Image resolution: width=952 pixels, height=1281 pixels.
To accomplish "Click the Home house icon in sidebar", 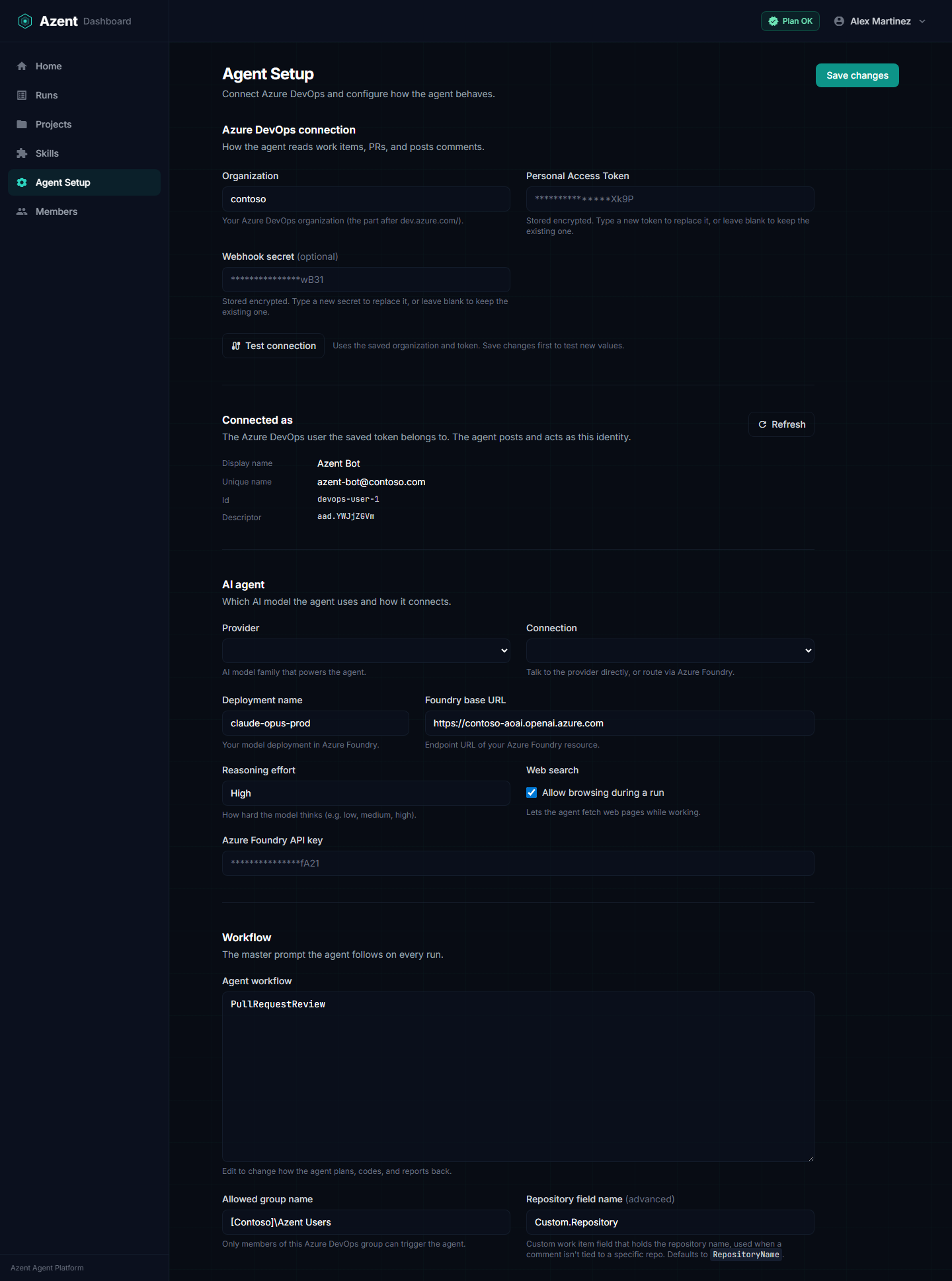I will (x=22, y=66).
